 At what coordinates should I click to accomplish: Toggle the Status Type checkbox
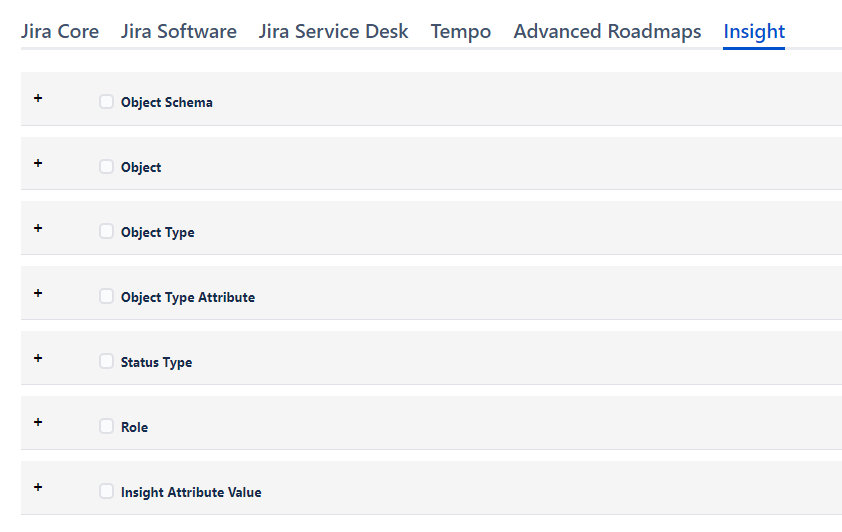[106, 361]
